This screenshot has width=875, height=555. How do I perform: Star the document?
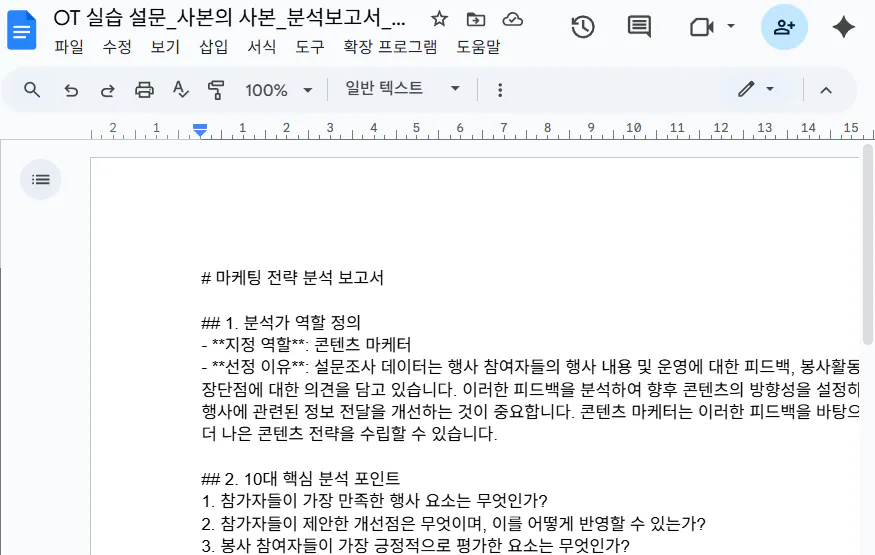439,20
